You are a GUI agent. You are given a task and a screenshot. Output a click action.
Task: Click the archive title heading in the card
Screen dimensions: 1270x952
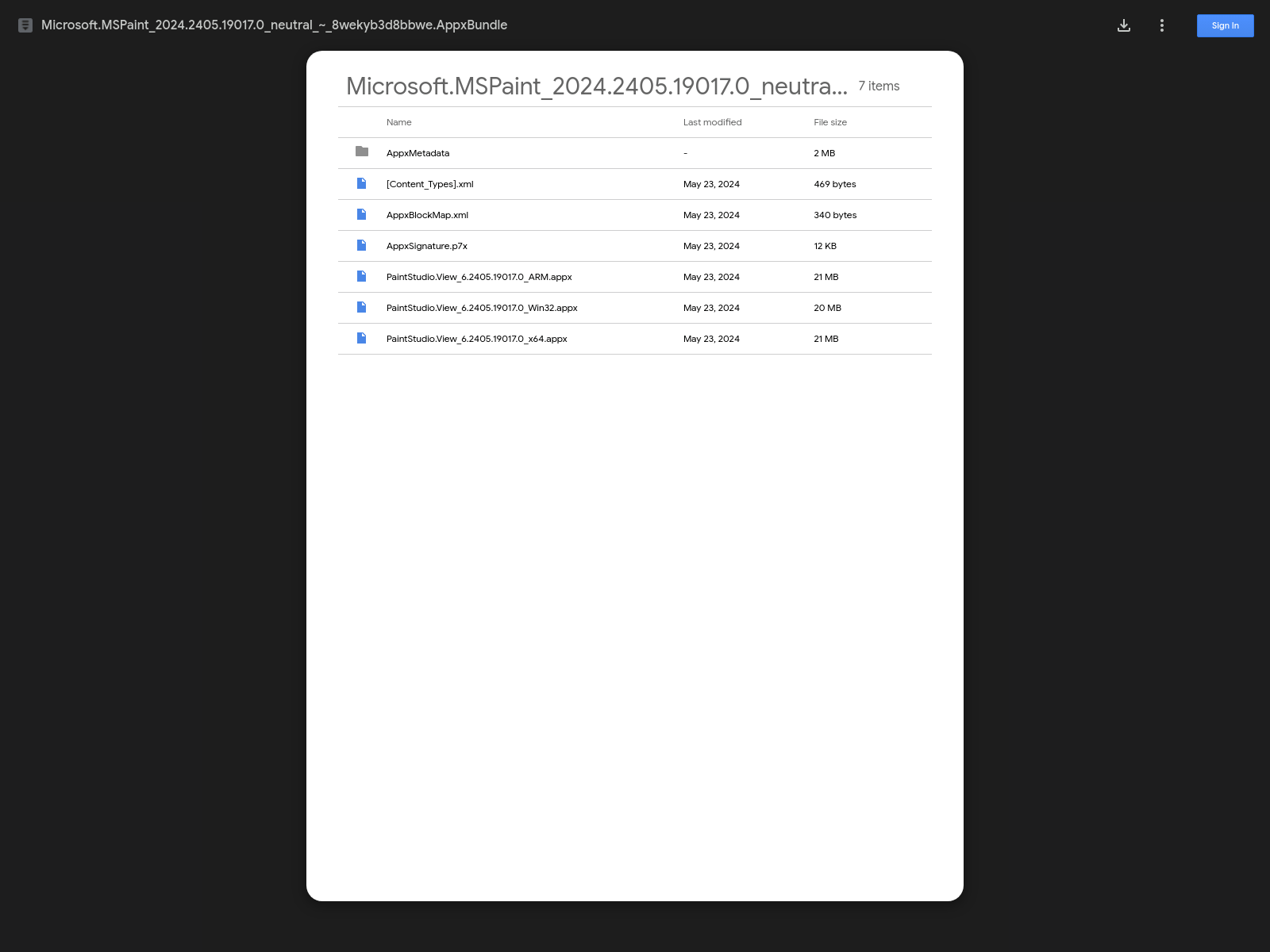pos(597,86)
